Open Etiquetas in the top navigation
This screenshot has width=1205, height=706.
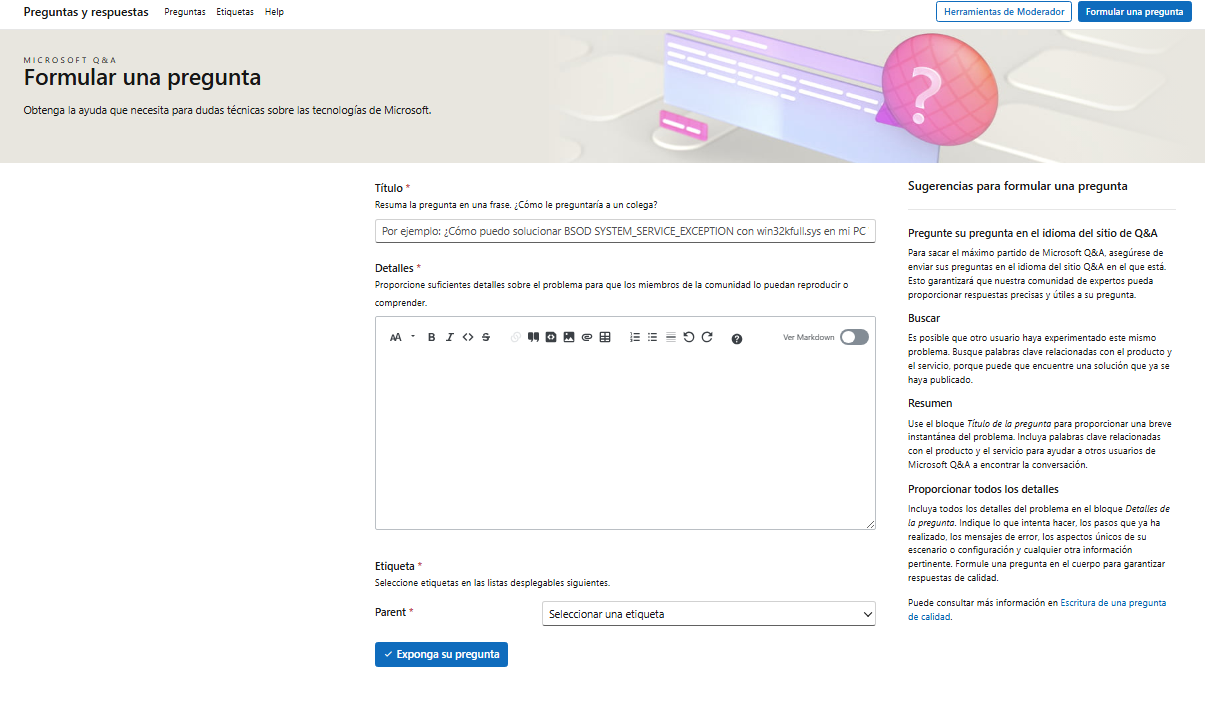point(235,12)
